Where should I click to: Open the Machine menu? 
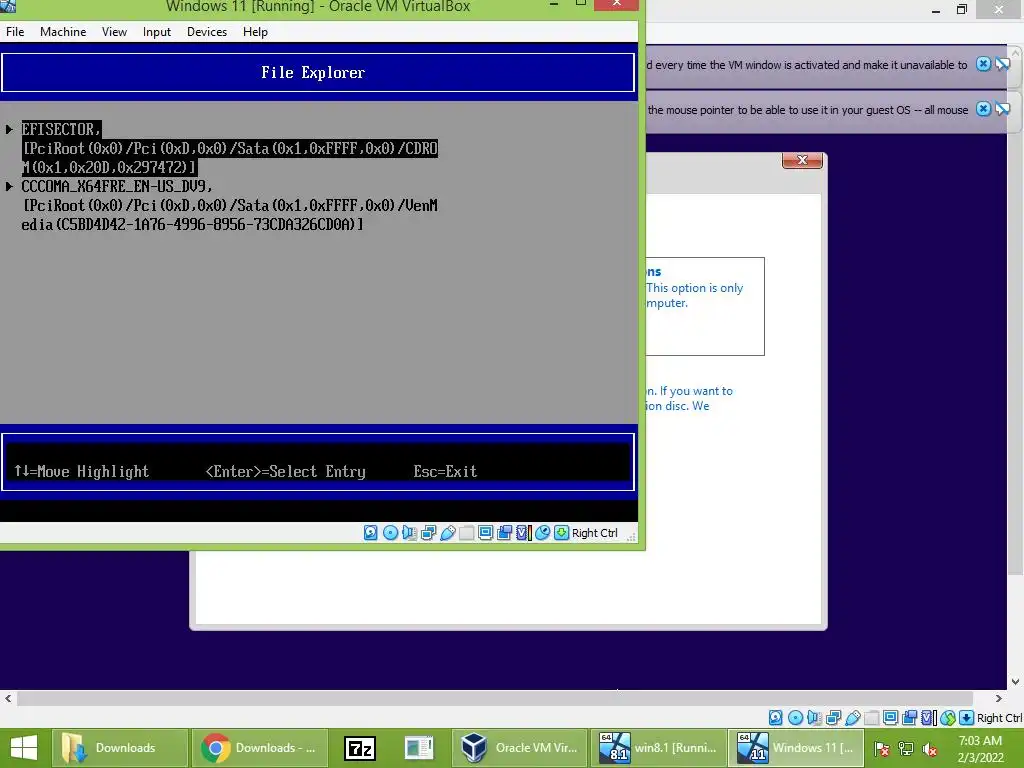point(63,32)
